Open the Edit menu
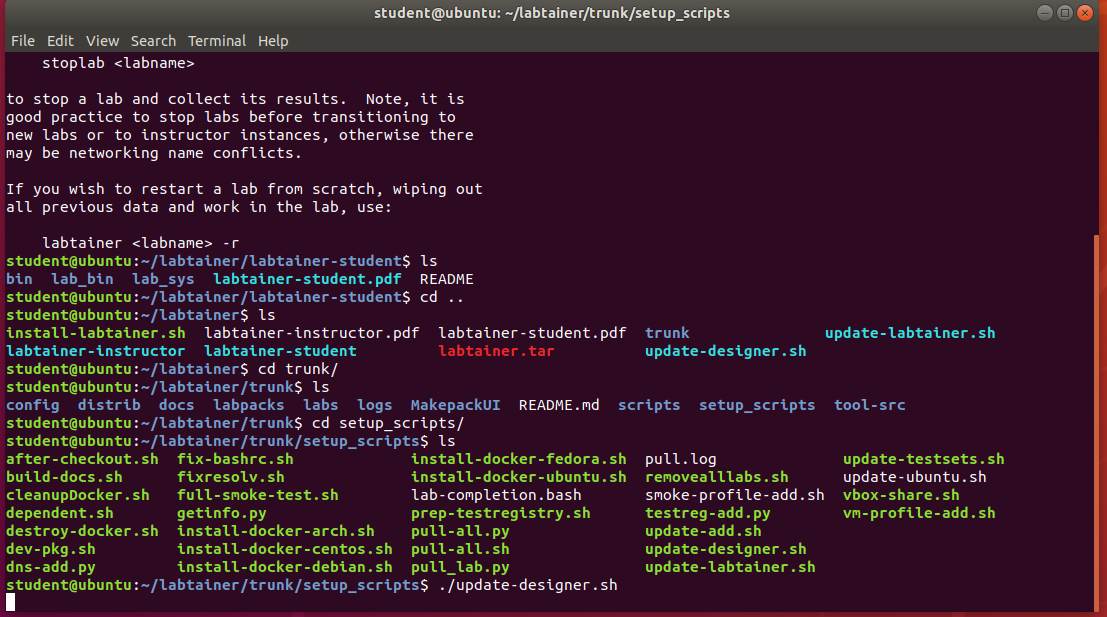This screenshot has width=1107, height=617. [60, 41]
